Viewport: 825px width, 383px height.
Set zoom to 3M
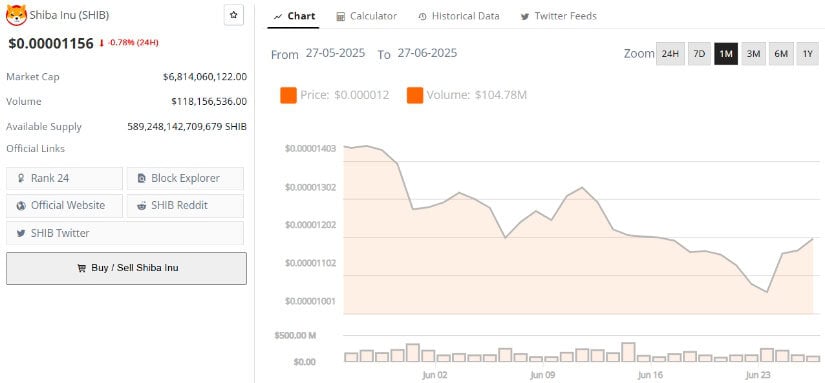pos(753,54)
